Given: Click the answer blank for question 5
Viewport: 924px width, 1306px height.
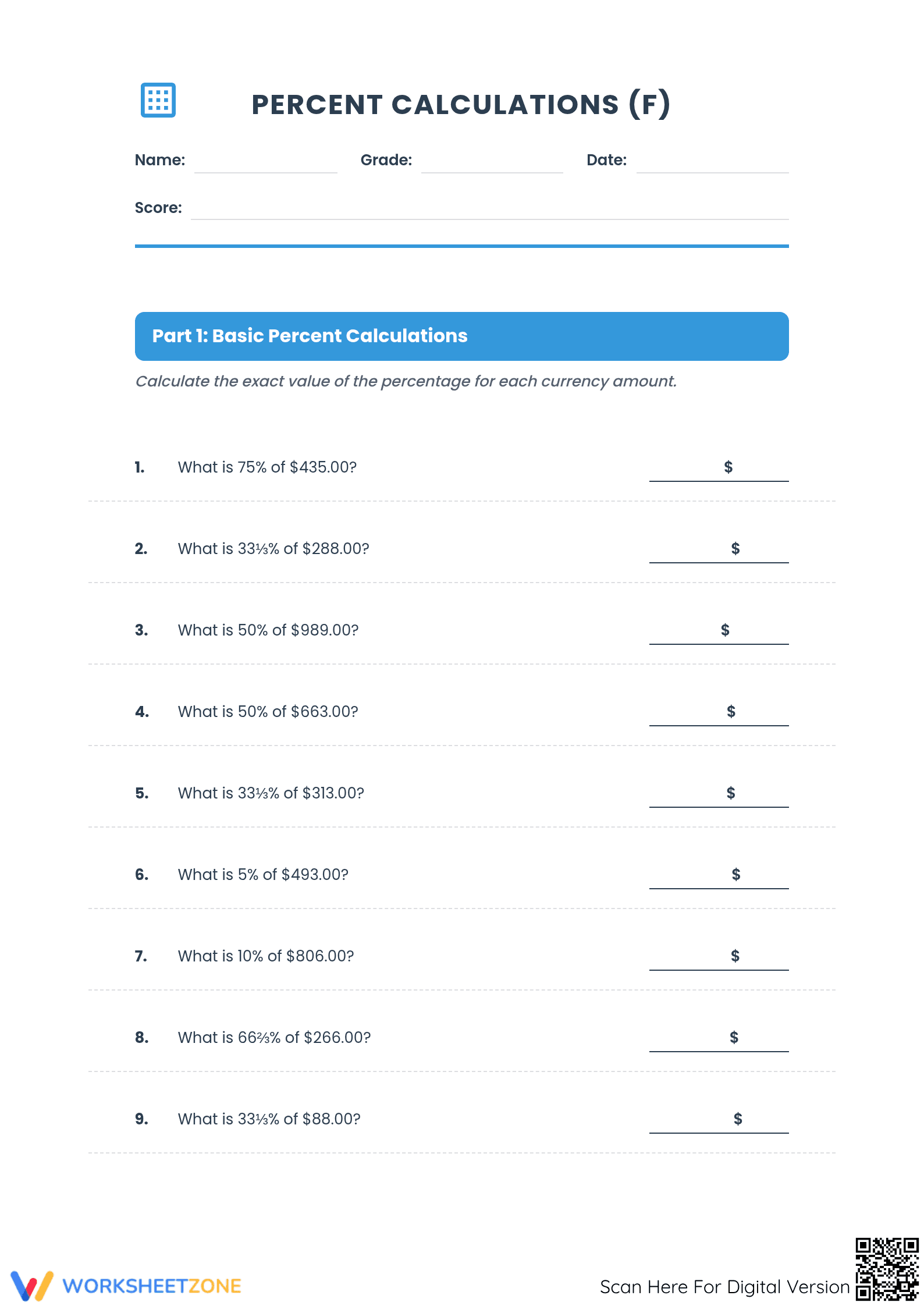Looking at the screenshot, I should (x=719, y=794).
